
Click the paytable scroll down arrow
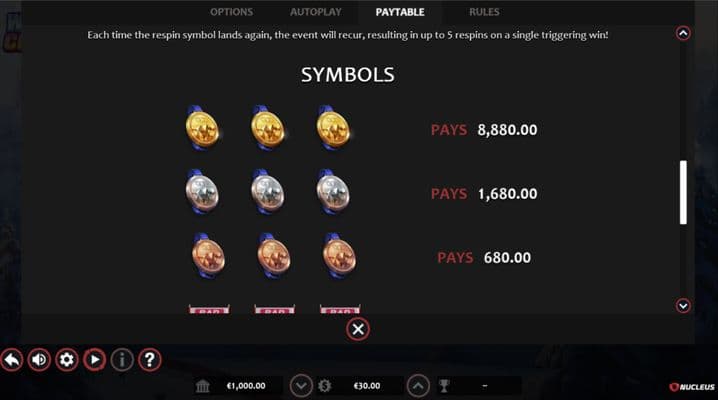[x=683, y=306]
